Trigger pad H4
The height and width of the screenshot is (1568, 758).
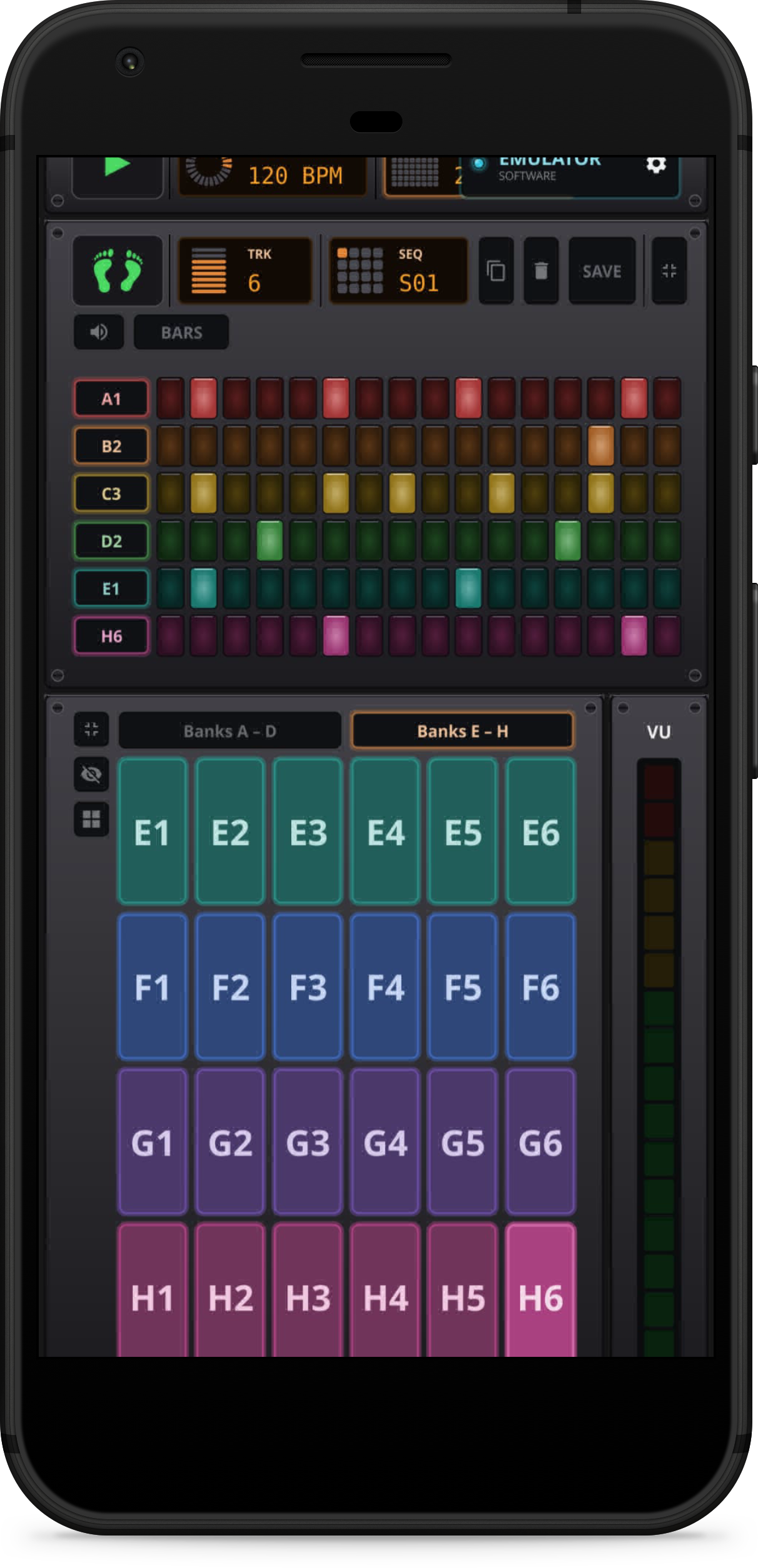(385, 1289)
